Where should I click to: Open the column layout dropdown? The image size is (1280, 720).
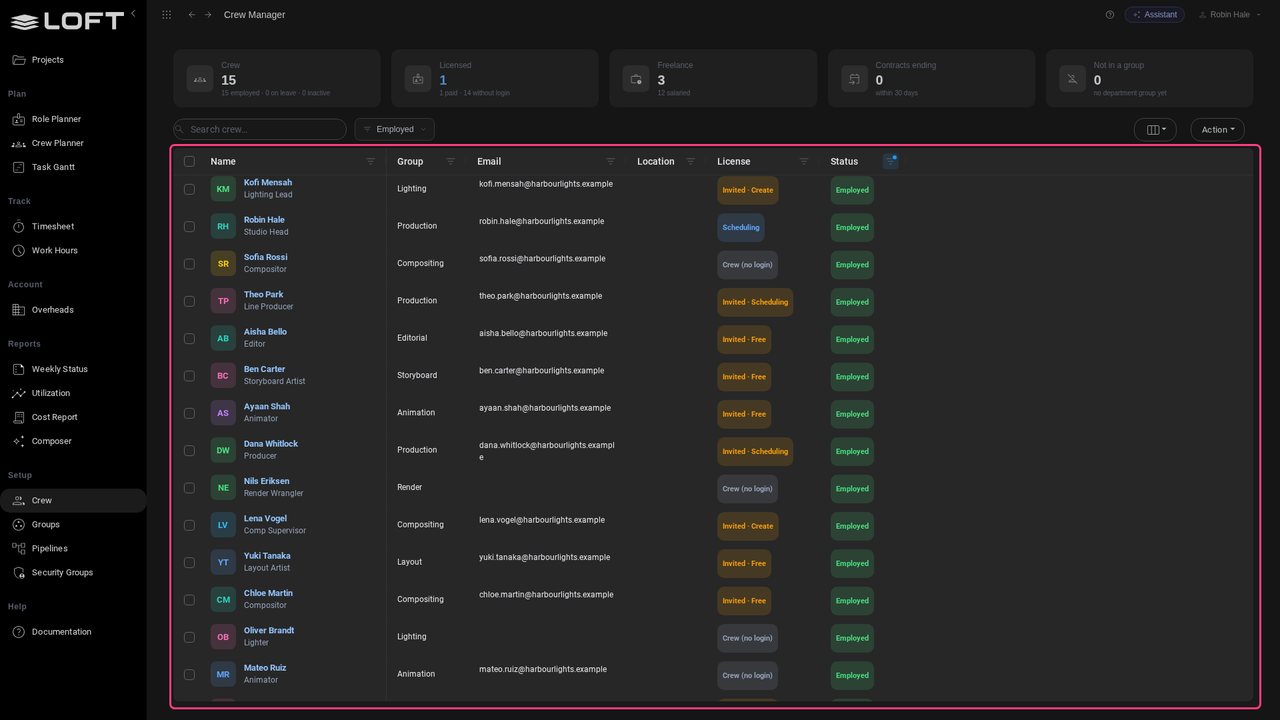click(x=1156, y=129)
